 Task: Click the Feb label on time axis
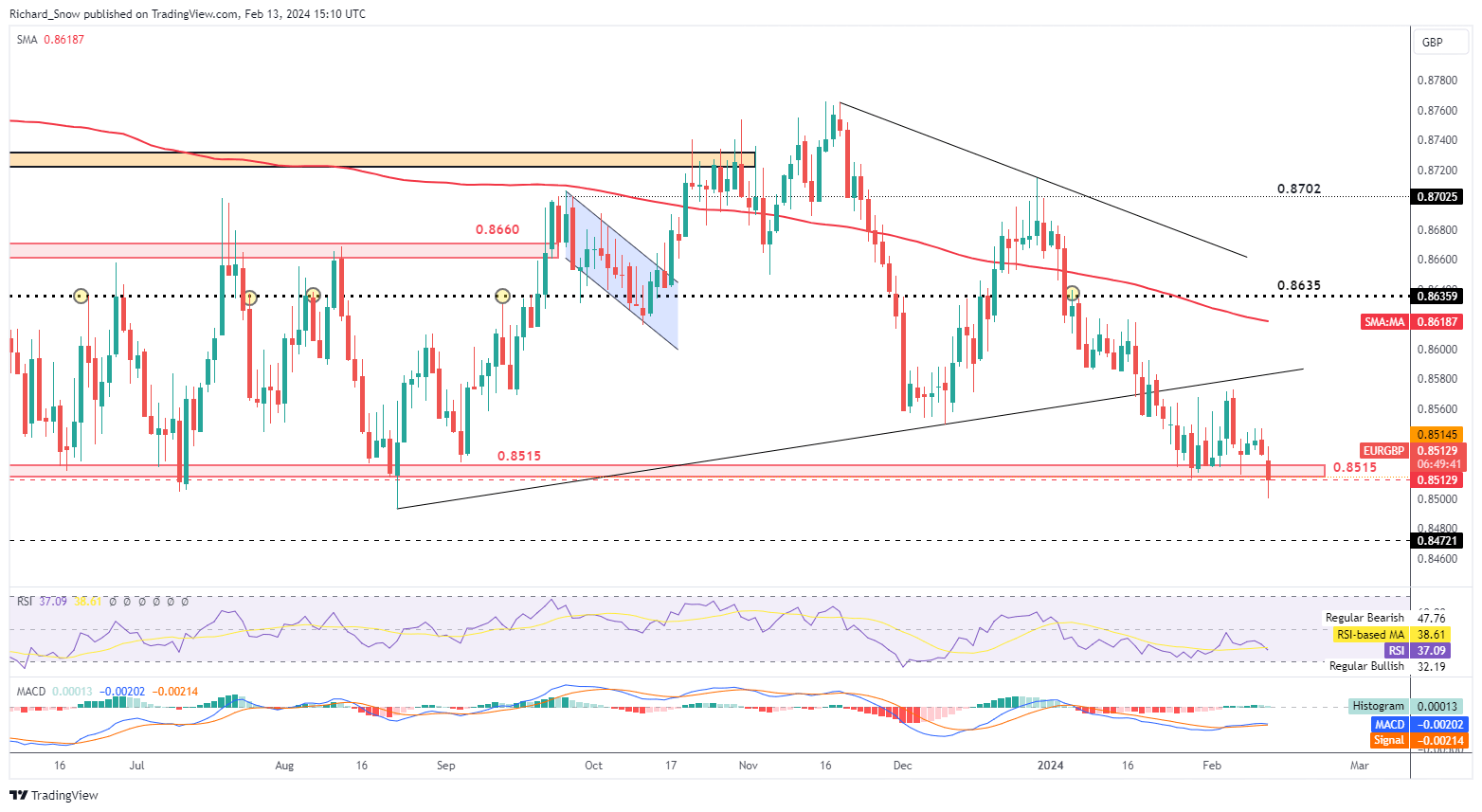tap(1211, 765)
